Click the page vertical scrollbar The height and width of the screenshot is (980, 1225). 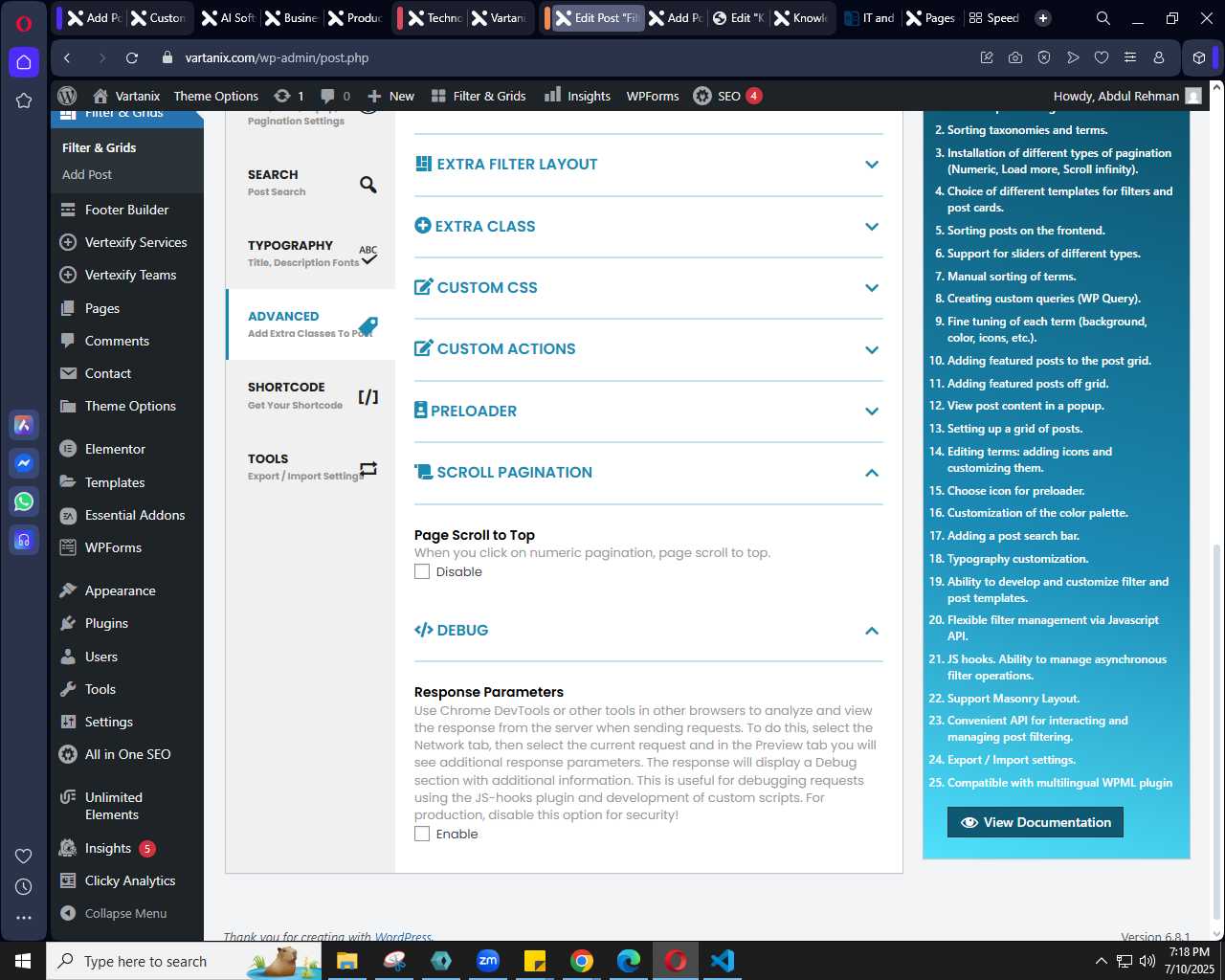[1217, 732]
